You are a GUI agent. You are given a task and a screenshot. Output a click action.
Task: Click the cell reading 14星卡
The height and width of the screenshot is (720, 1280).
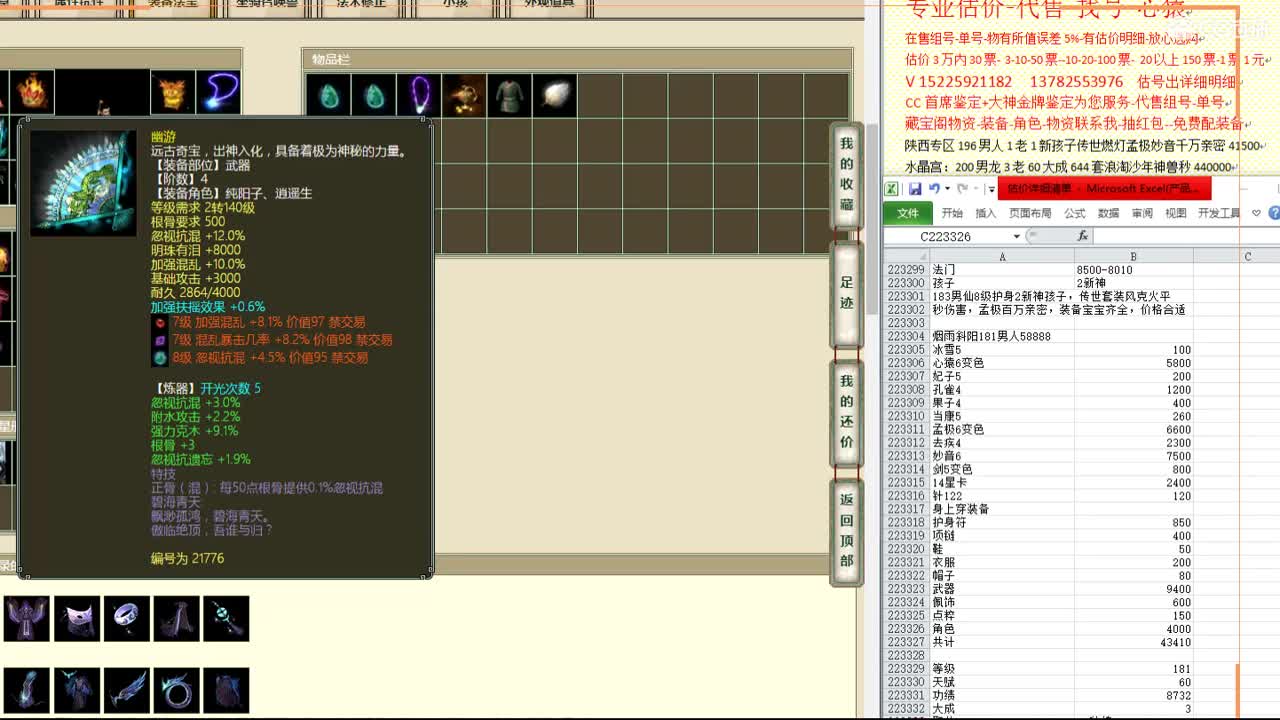pos(1002,483)
